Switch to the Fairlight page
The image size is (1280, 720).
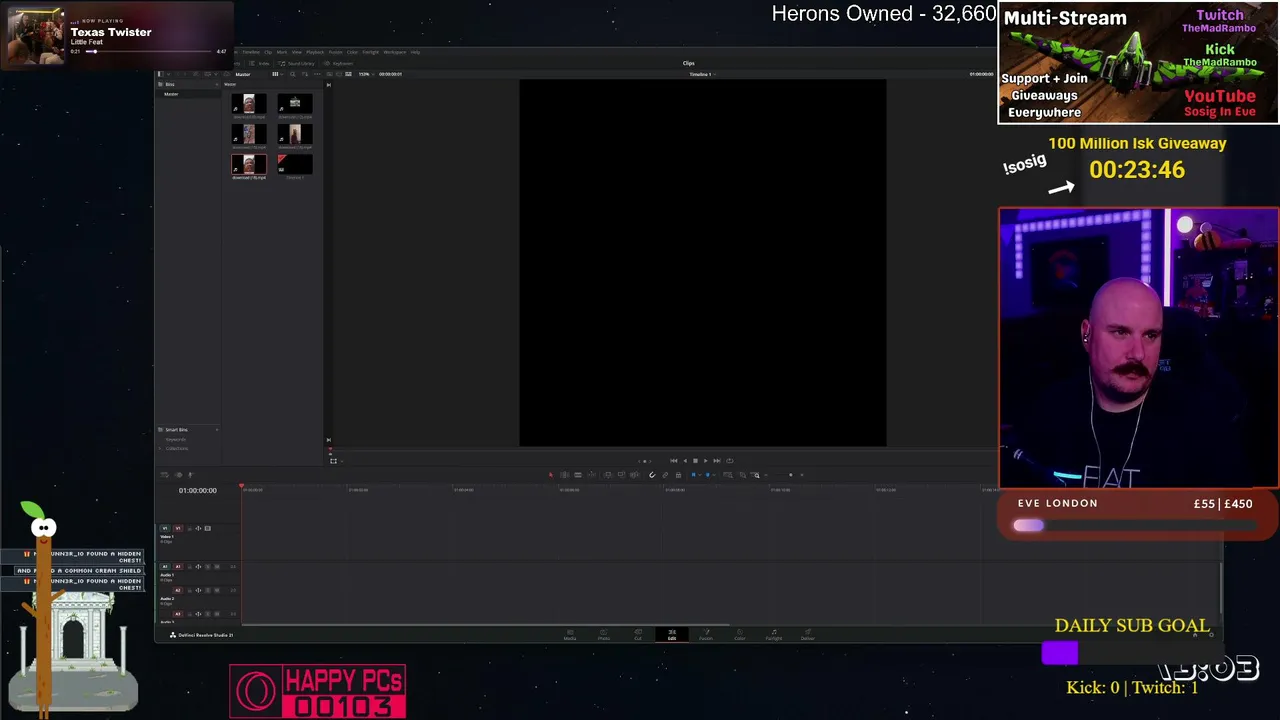point(774,635)
